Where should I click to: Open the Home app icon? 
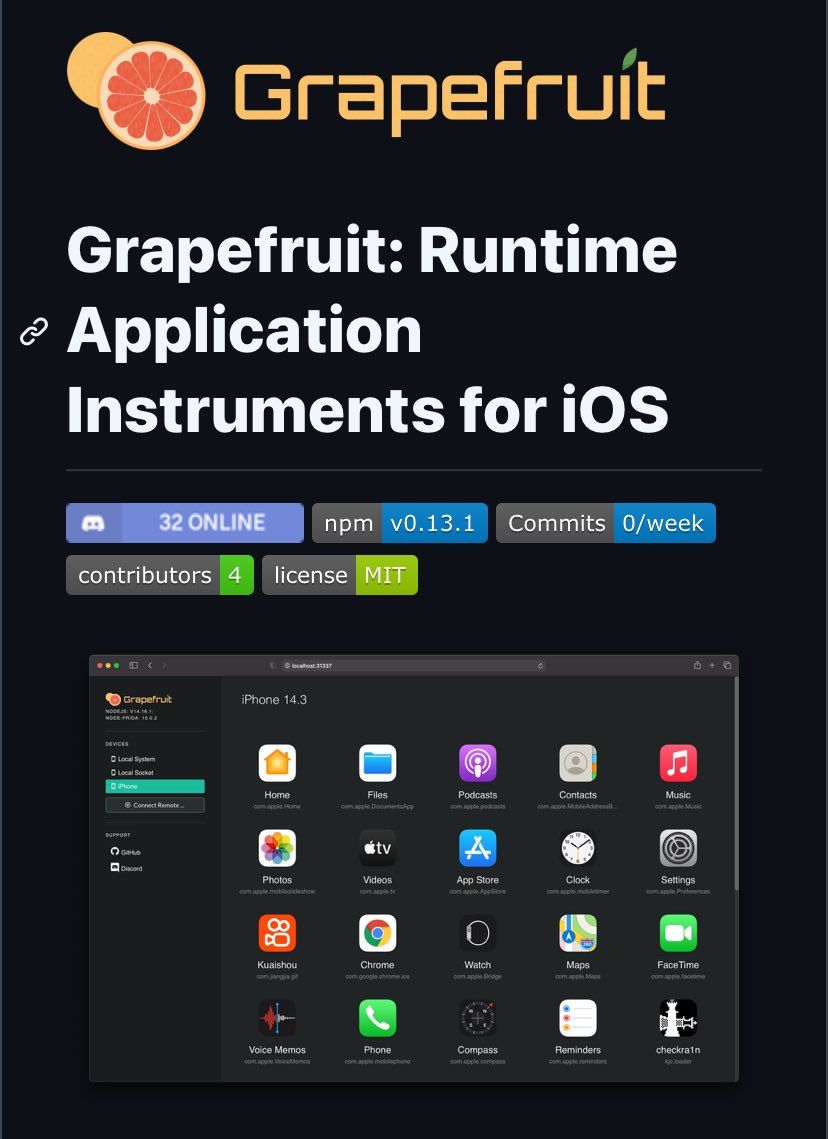tap(277, 763)
